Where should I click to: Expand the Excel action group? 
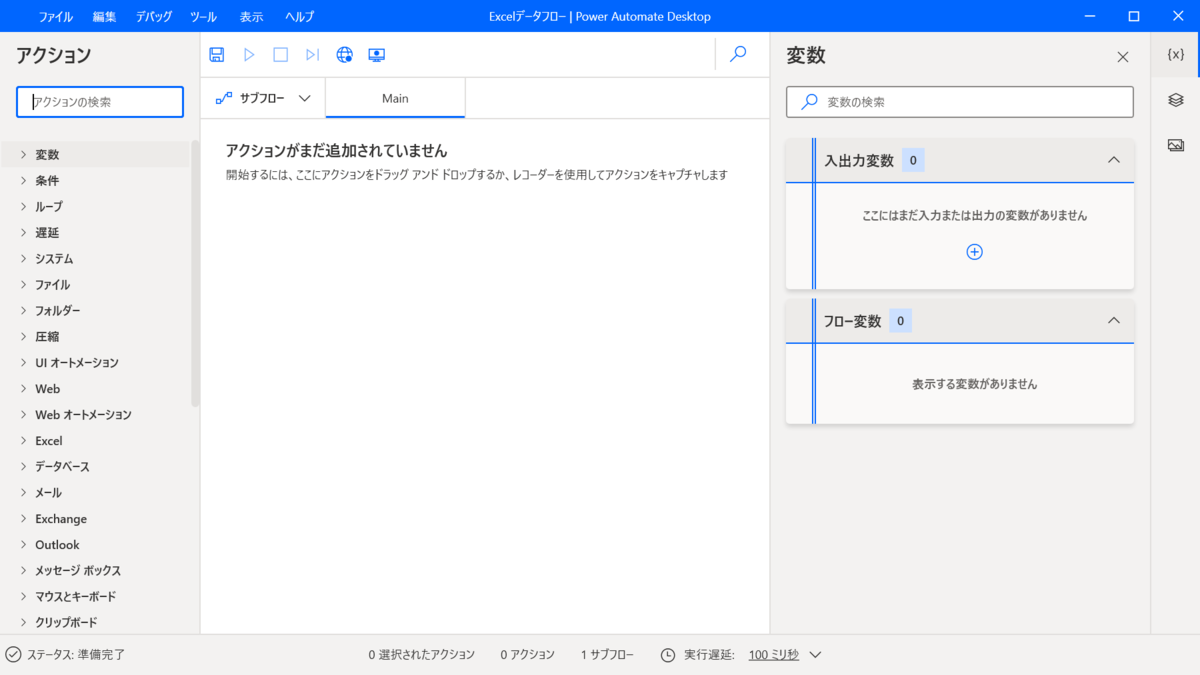(x=24, y=441)
